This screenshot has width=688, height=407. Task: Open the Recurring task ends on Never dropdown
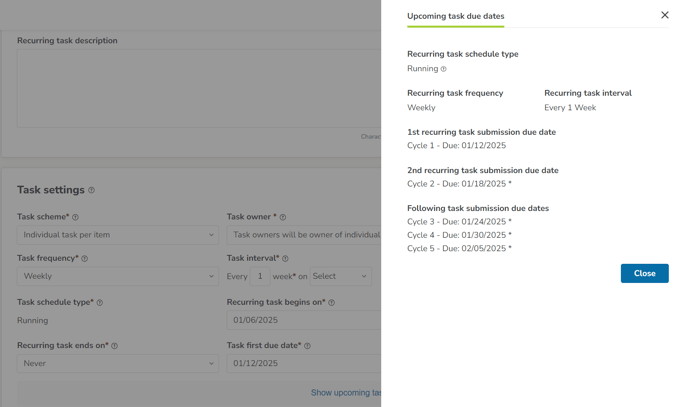pos(118,364)
